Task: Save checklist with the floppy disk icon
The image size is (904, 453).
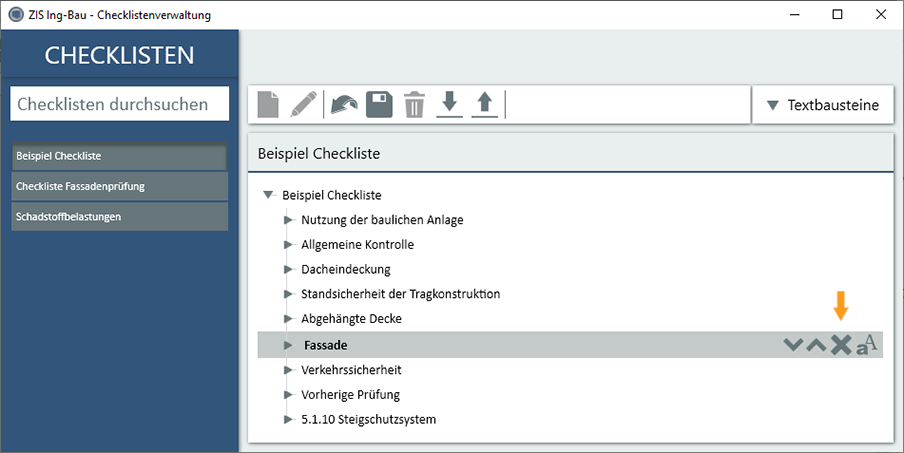Action: 378,105
